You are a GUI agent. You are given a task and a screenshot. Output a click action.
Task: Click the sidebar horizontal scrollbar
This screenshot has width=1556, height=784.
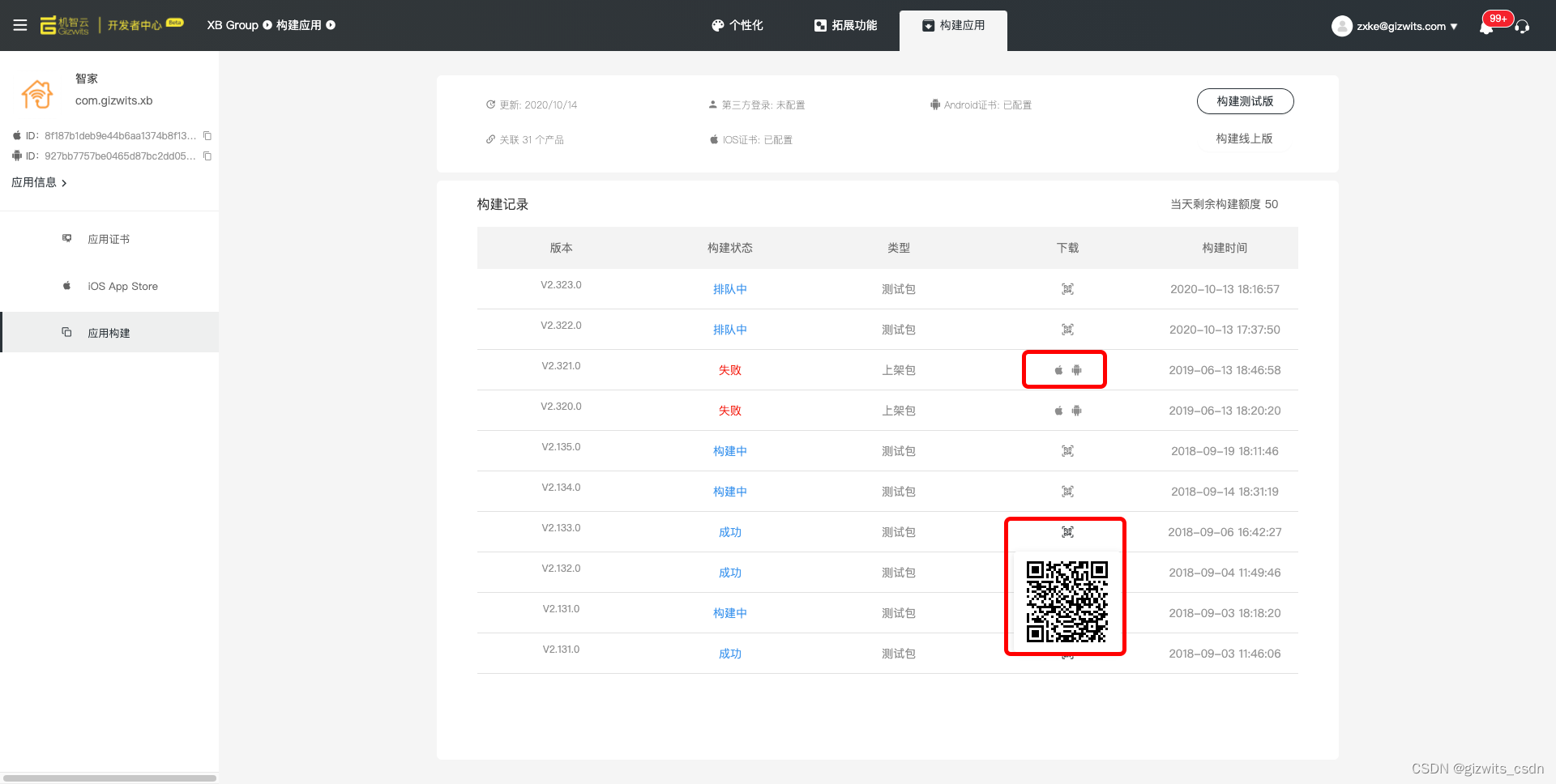[109, 778]
